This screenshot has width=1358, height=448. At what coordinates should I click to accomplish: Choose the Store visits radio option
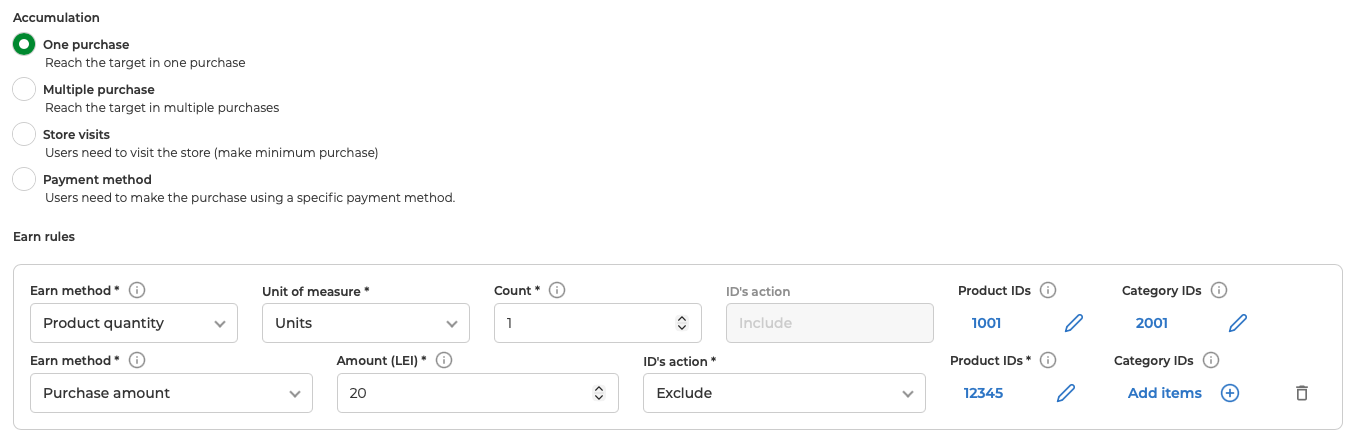pos(24,134)
